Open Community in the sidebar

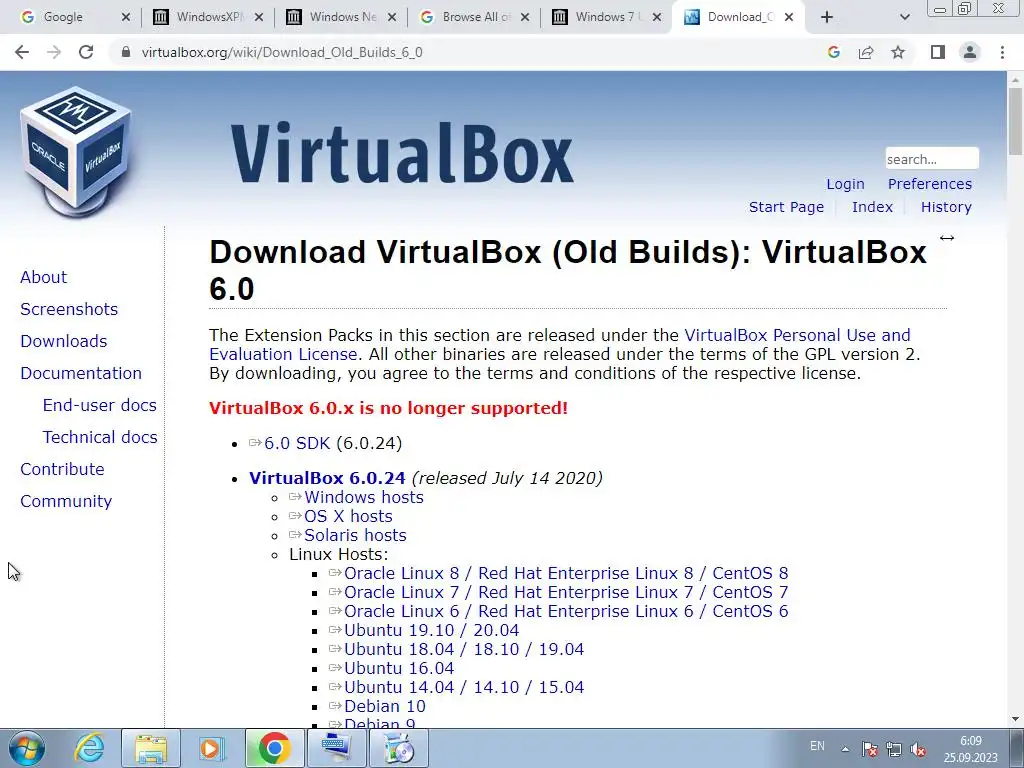click(66, 501)
